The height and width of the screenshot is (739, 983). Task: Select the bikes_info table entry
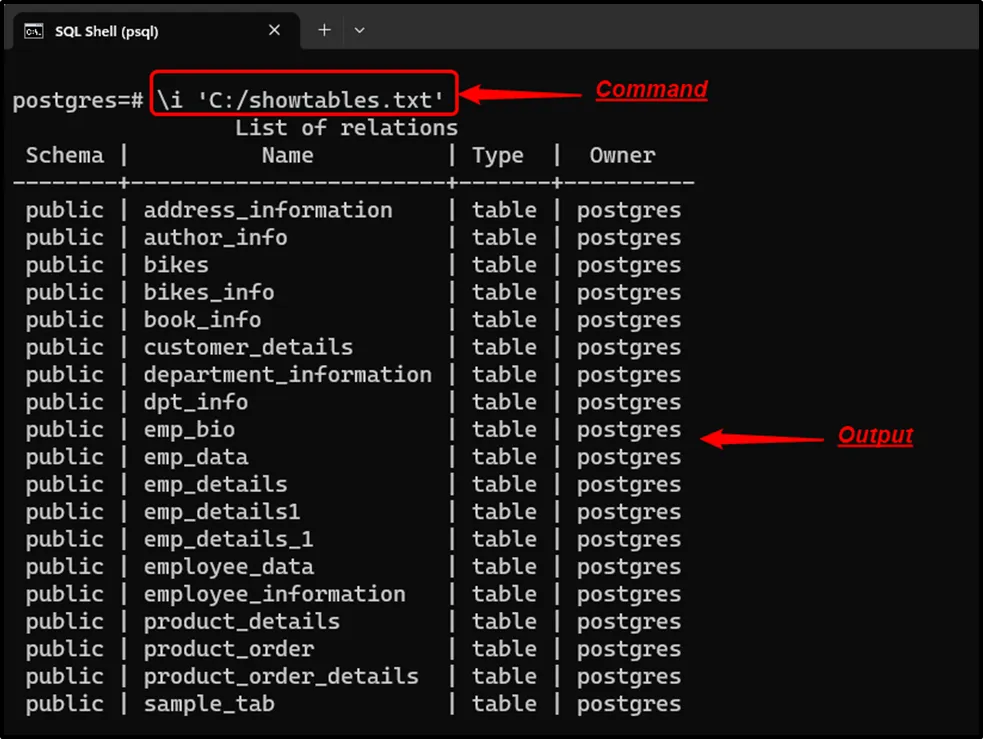209,293
